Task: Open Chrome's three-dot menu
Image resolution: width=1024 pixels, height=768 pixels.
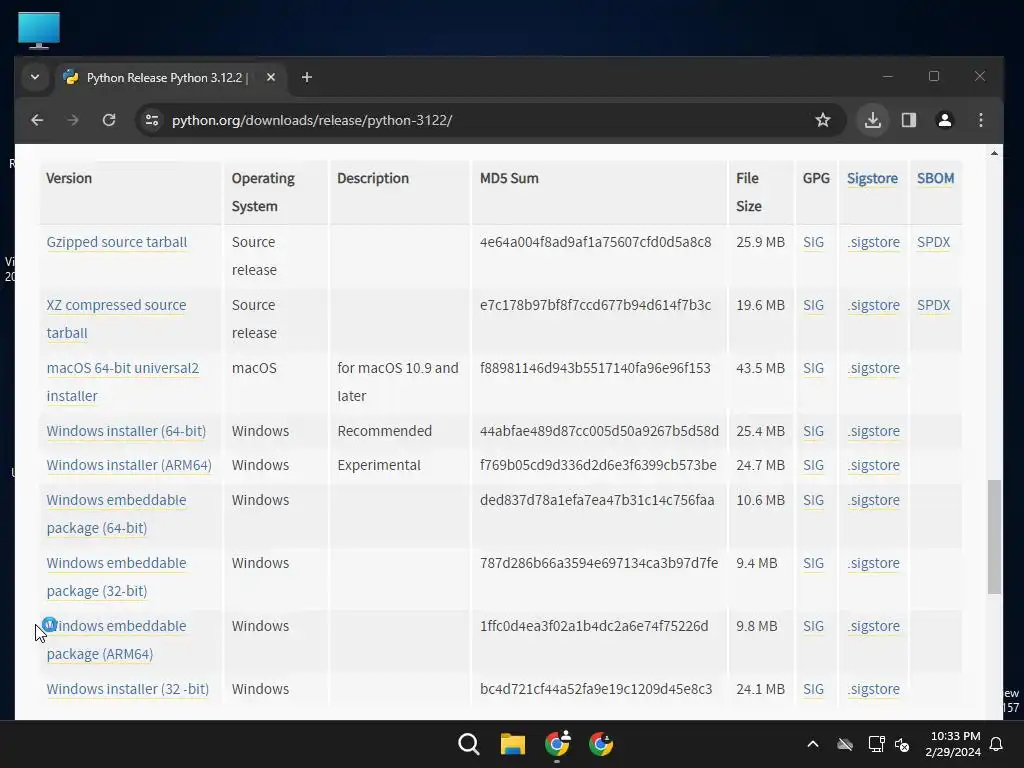Action: (x=981, y=120)
